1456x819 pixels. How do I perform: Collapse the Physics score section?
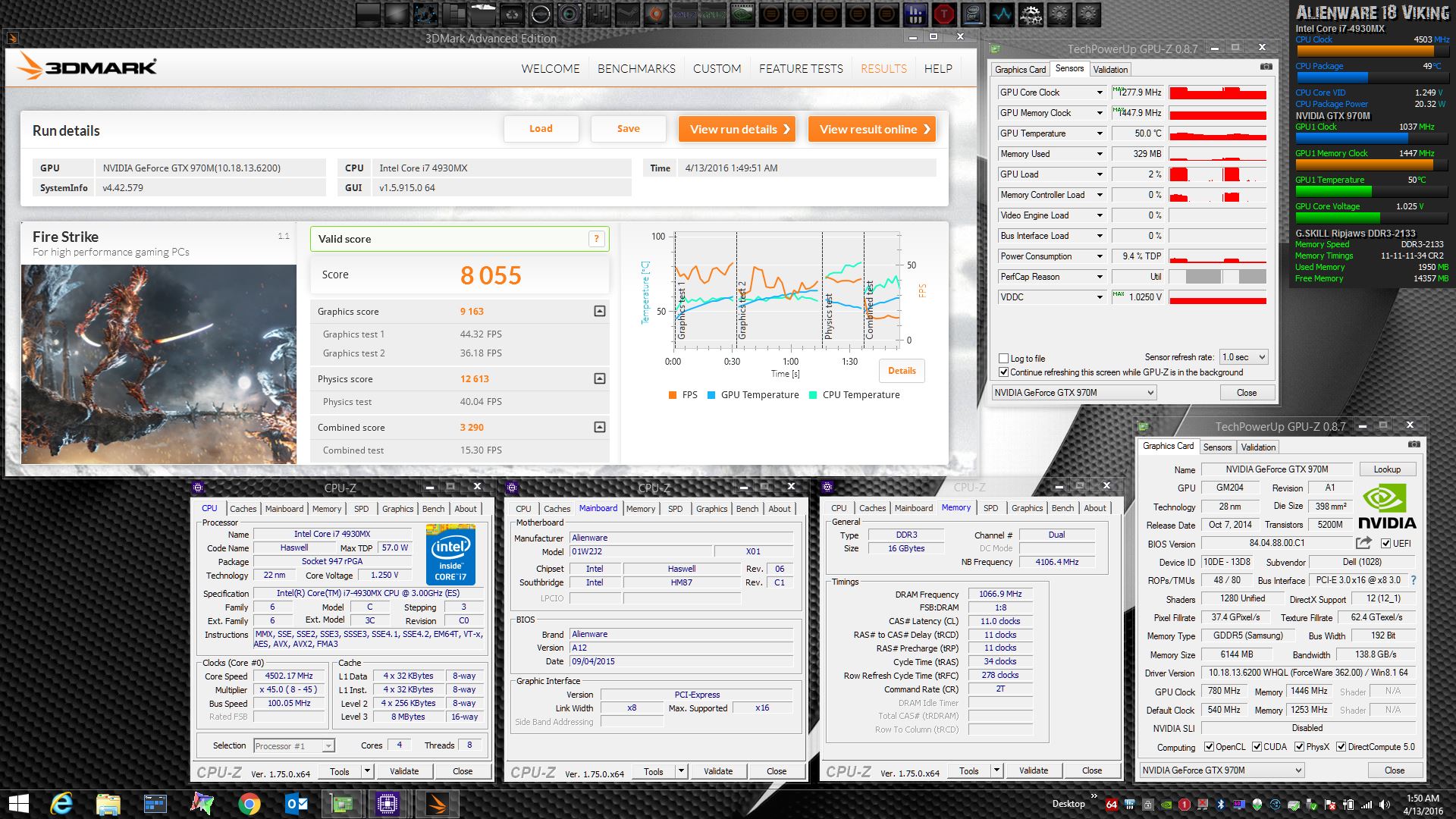[x=600, y=378]
